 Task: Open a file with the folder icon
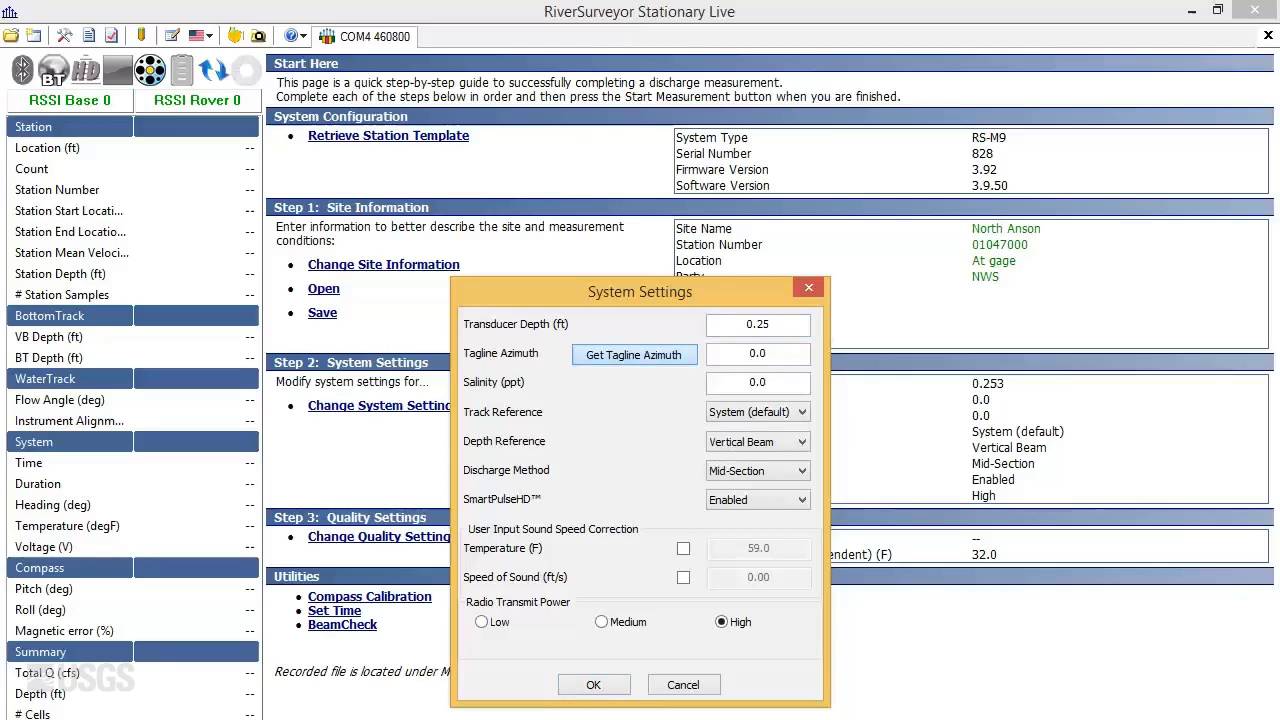(11, 36)
